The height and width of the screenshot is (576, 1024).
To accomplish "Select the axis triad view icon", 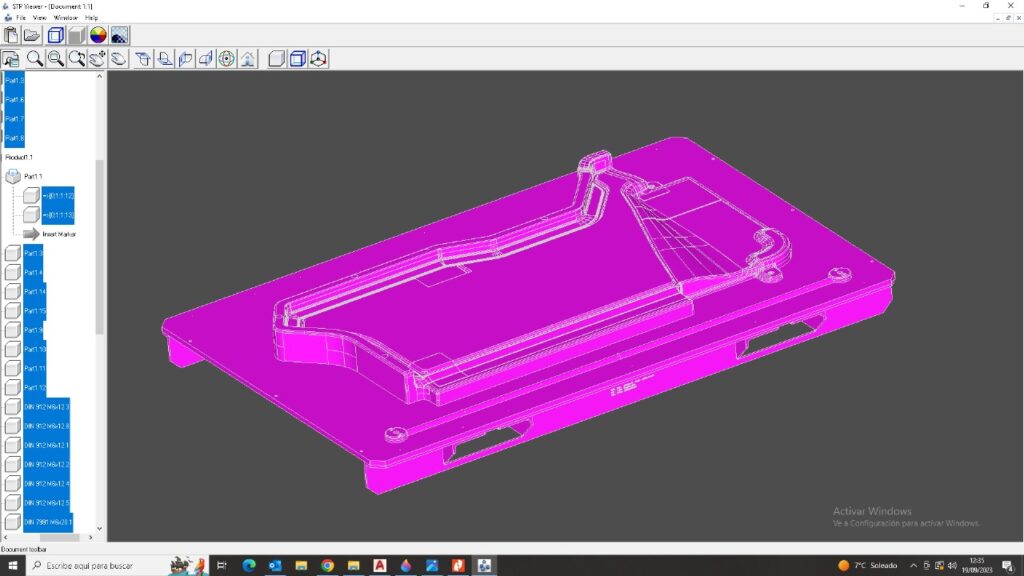I will click(x=319, y=59).
